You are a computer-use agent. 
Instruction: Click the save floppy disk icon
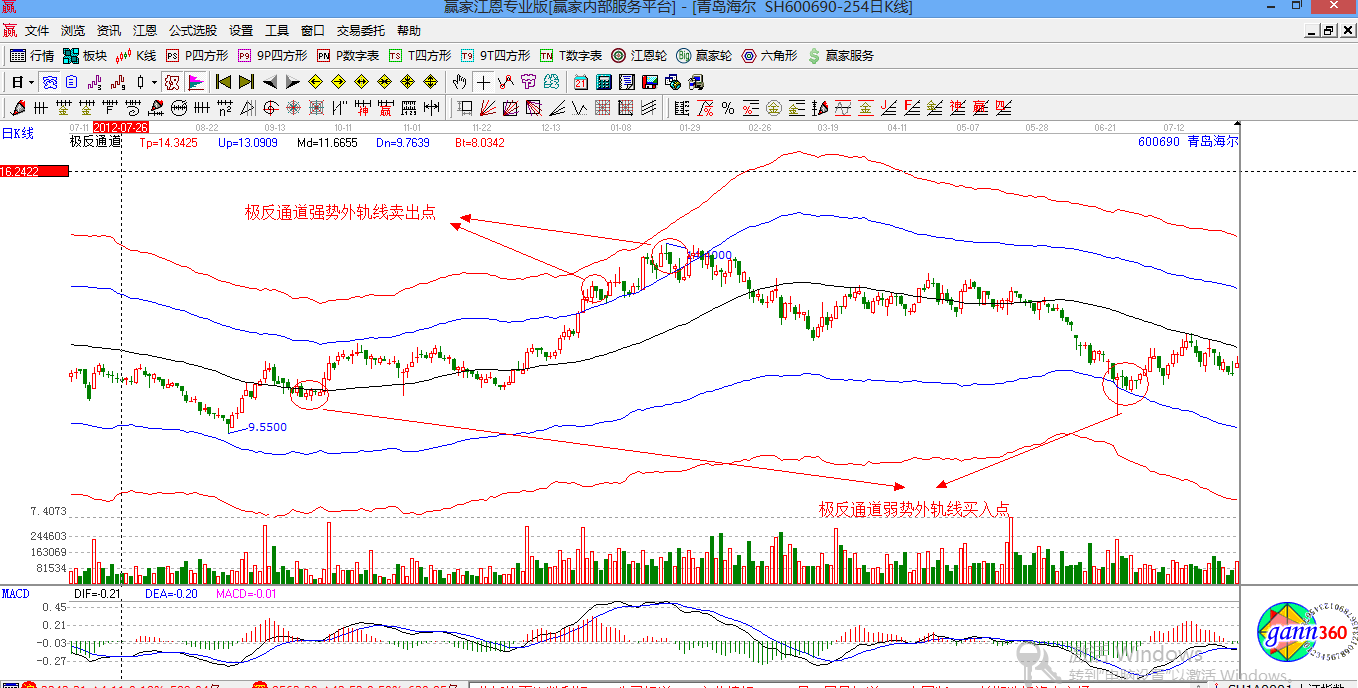tap(649, 82)
